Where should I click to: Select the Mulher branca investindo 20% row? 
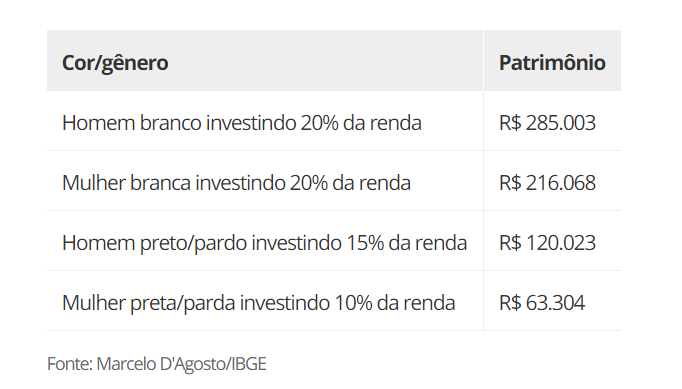click(334, 181)
